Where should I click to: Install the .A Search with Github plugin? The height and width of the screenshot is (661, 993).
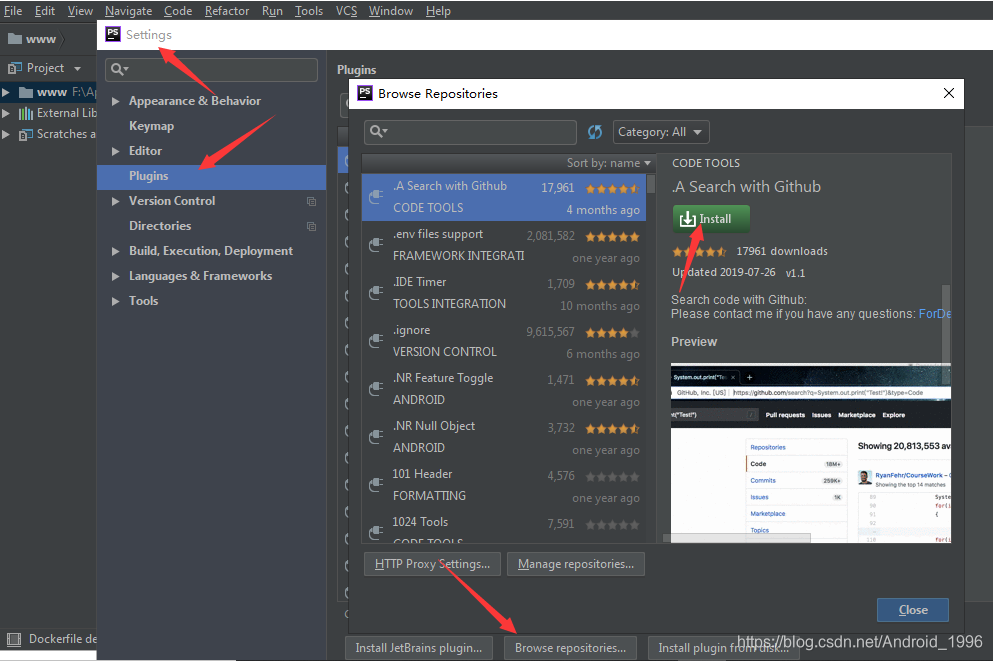click(711, 219)
